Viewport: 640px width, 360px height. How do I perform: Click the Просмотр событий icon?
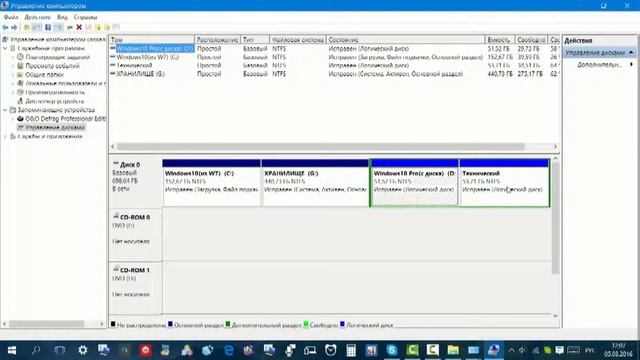20,66
